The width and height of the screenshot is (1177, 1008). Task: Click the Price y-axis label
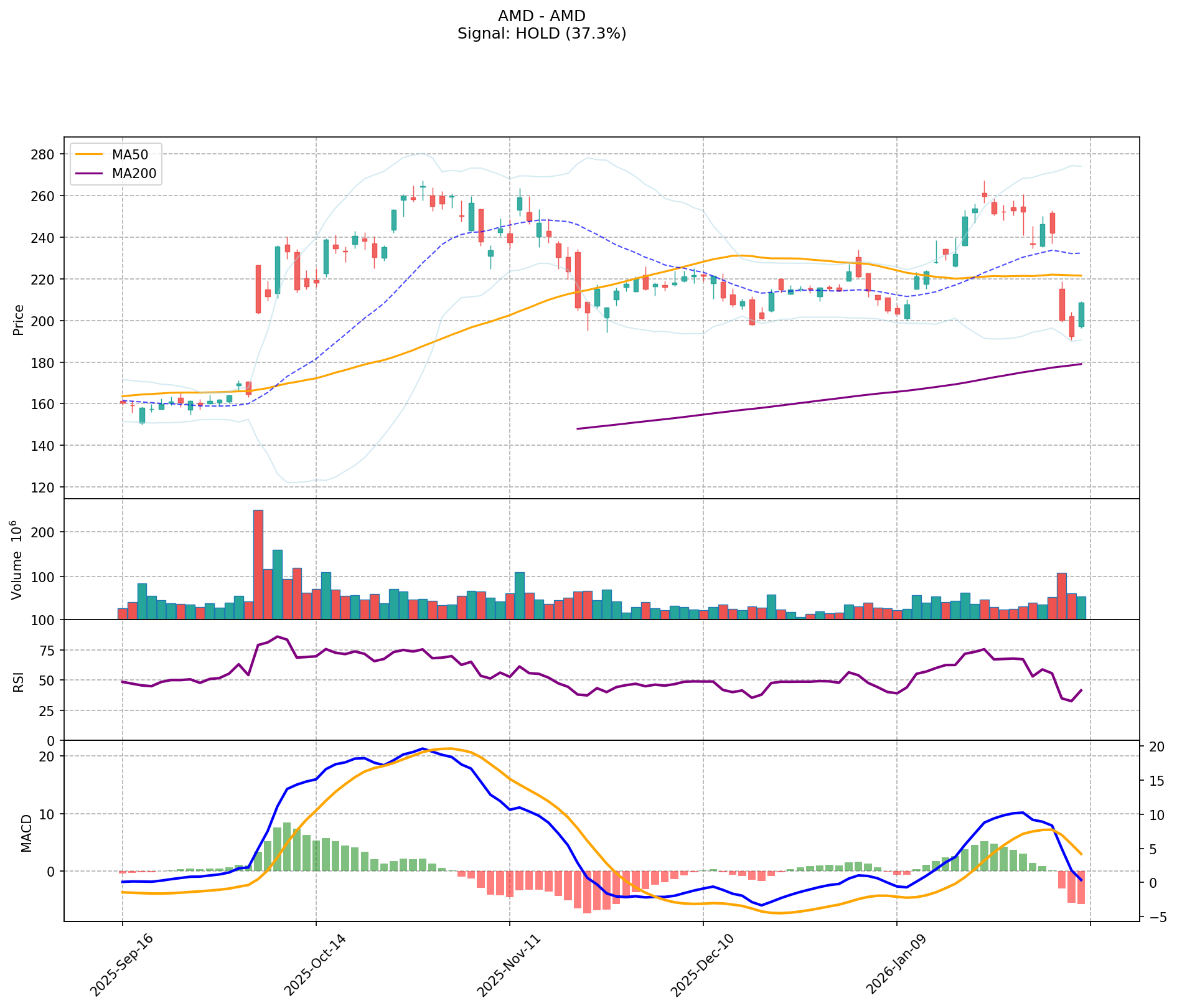point(19,319)
